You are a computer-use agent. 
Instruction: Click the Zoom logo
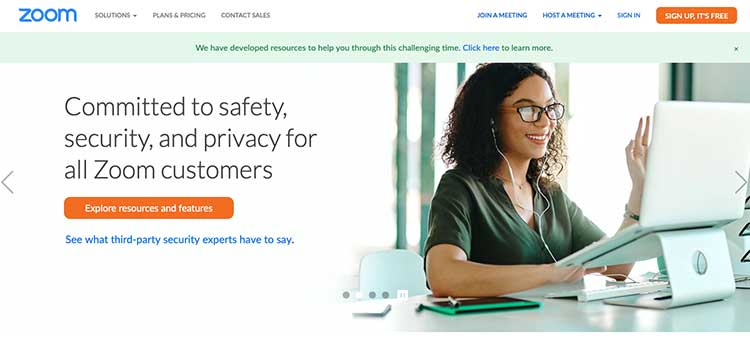pyautogui.click(x=47, y=15)
